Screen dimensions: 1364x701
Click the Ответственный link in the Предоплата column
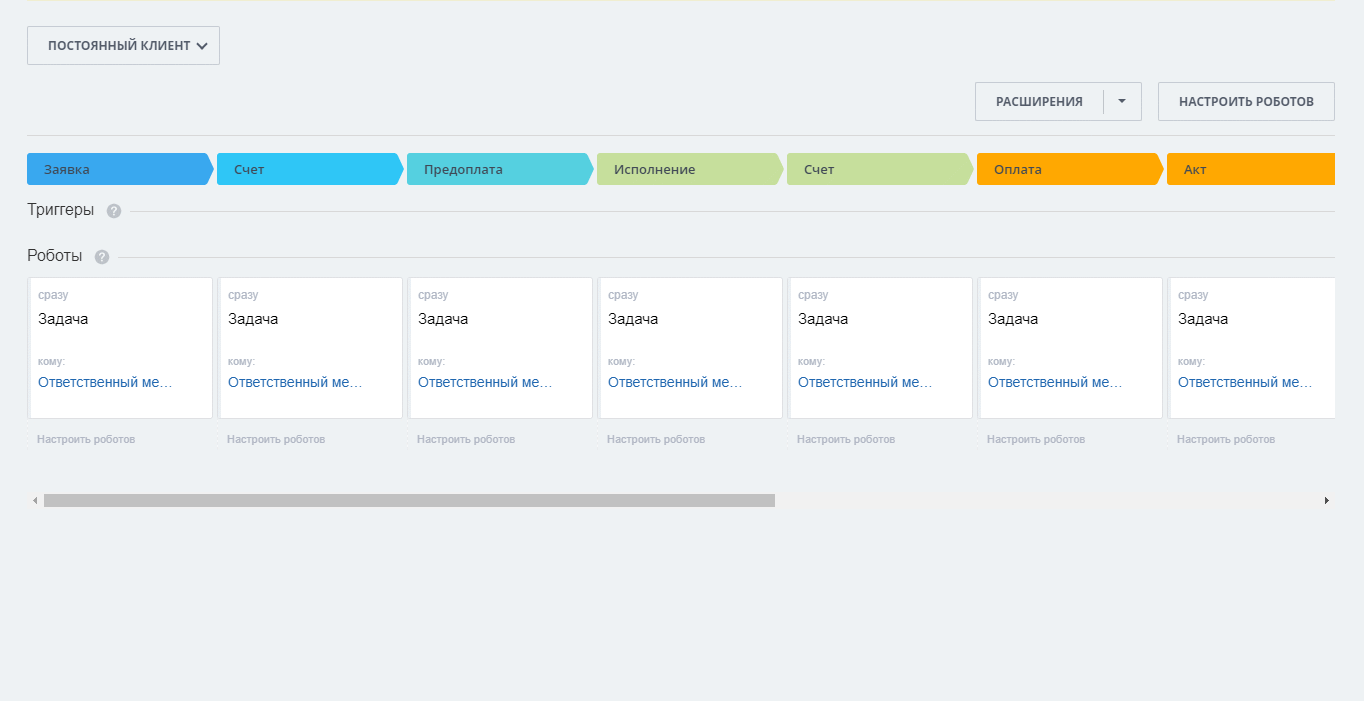tap(484, 382)
